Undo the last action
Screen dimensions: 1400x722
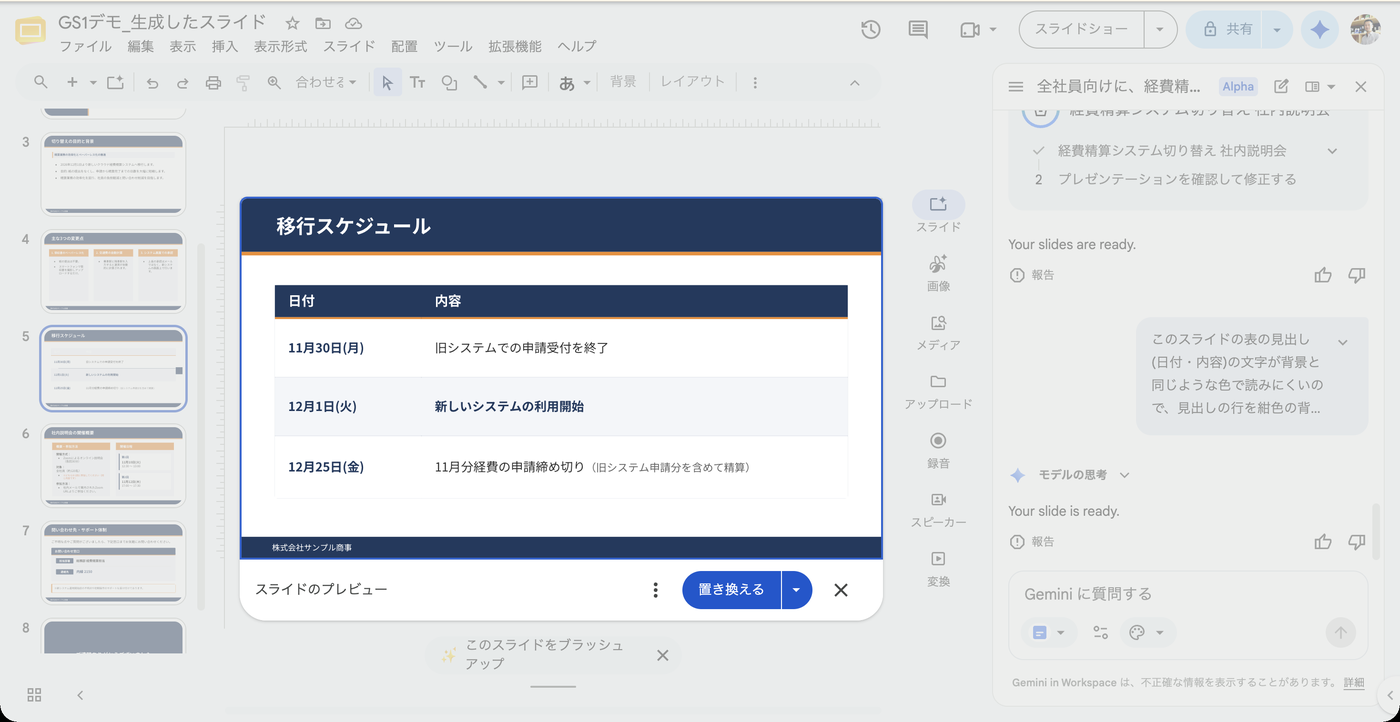(x=152, y=83)
